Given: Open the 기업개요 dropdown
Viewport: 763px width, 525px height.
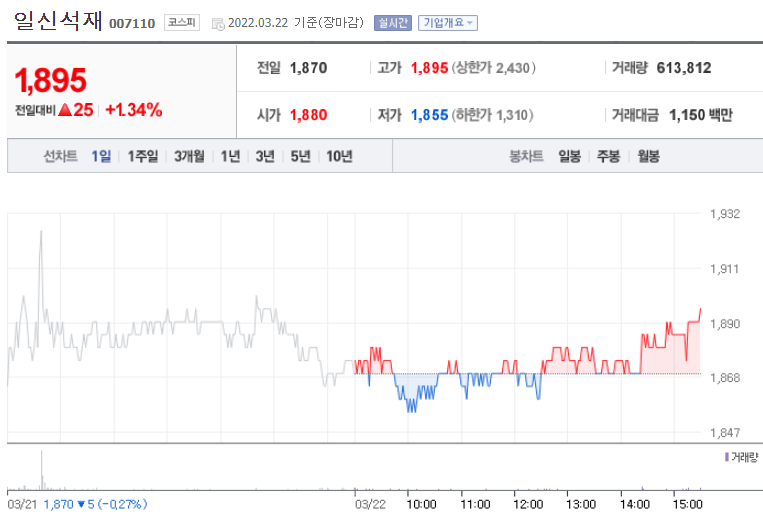Looking at the screenshot, I should tap(448, 23).
